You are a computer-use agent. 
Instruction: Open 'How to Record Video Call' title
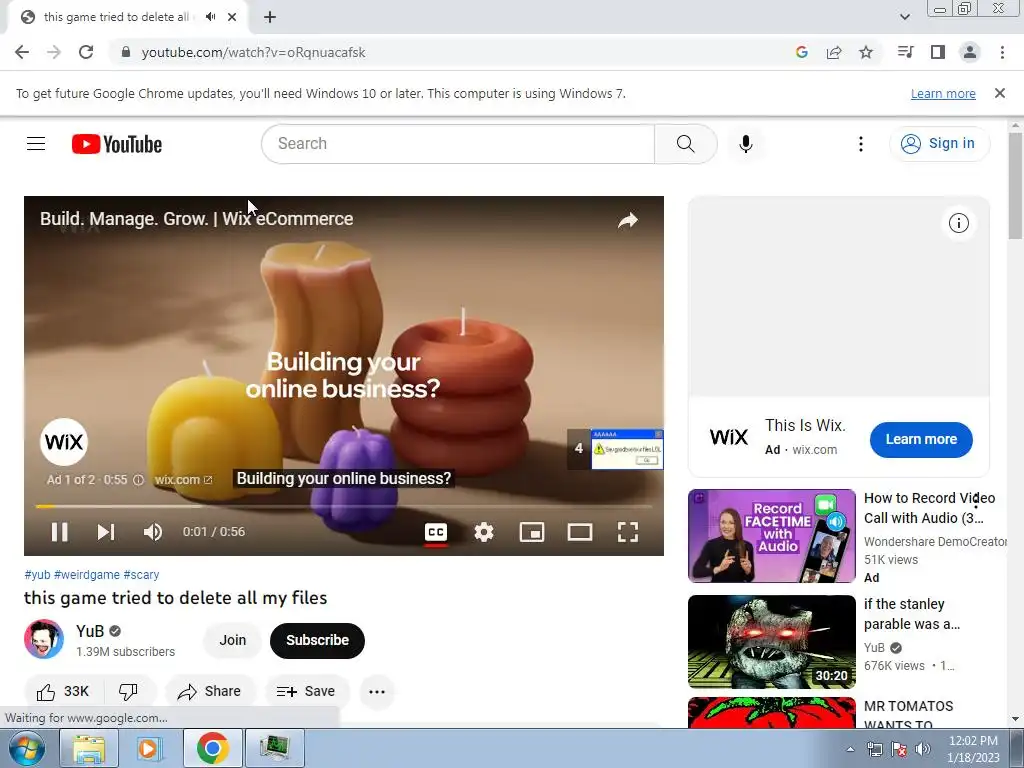(x=929, y=508)
